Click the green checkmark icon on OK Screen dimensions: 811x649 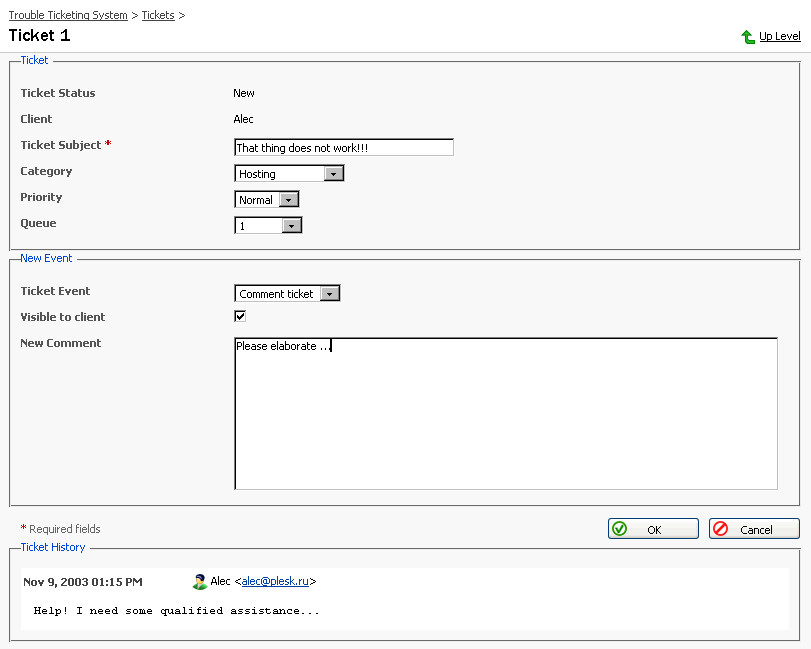tap(620, 529)
